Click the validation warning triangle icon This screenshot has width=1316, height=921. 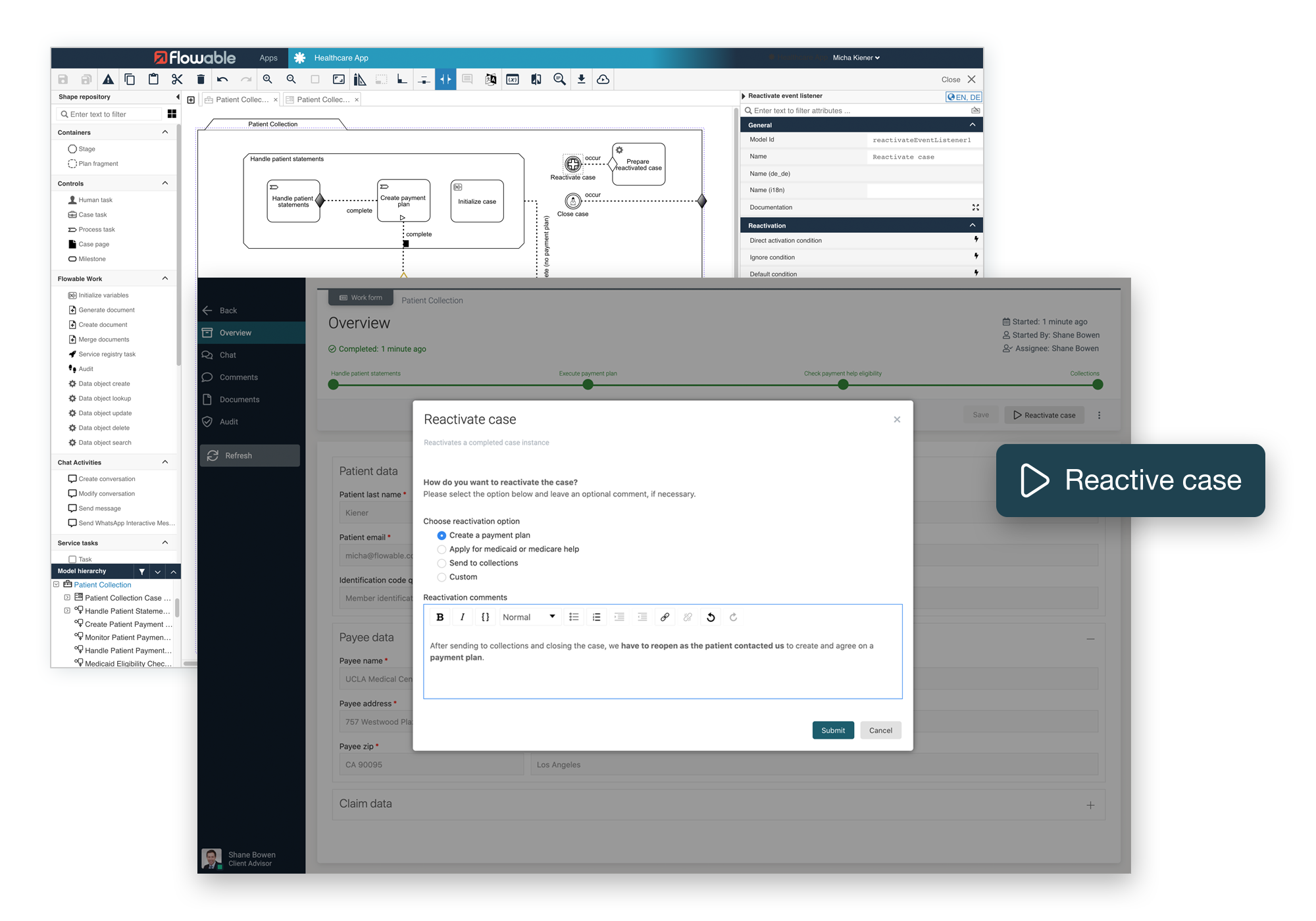pyautogui.click(x=109, y=80)
